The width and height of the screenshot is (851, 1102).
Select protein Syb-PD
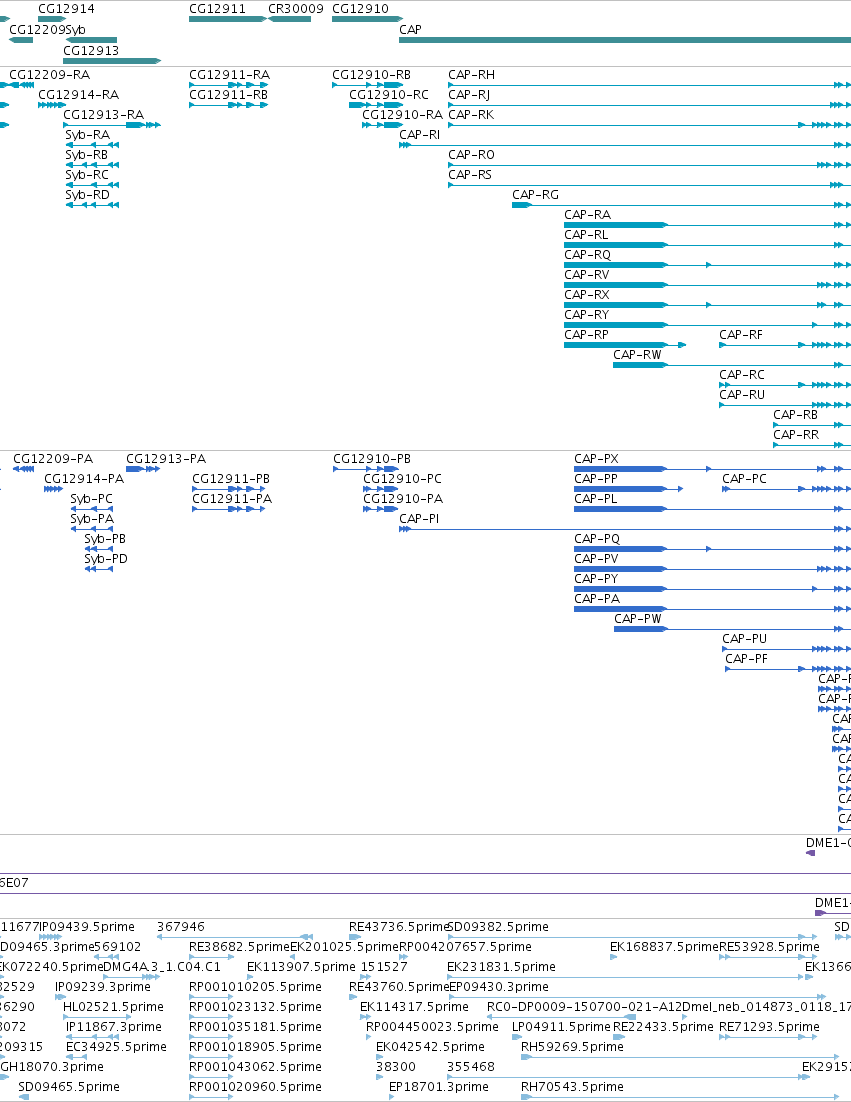(x=106, y=559)
